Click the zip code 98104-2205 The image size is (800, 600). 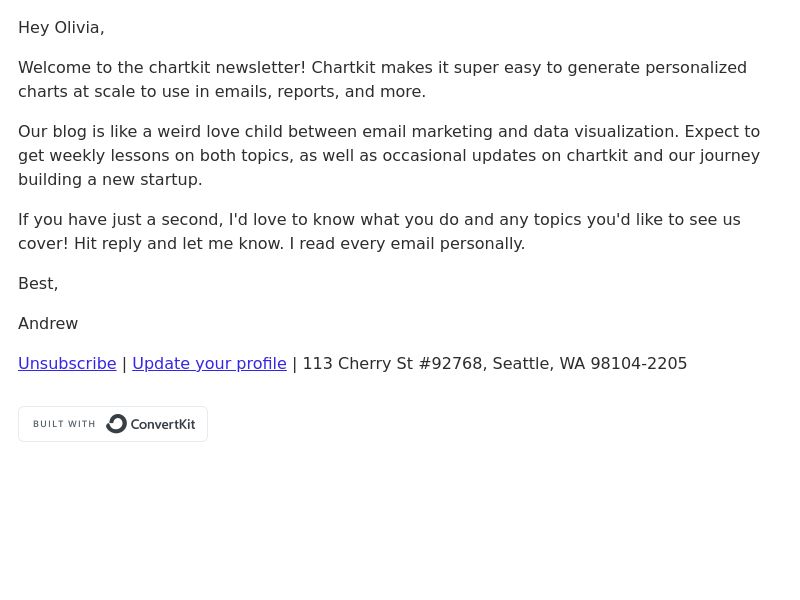(x=639, y=363)
